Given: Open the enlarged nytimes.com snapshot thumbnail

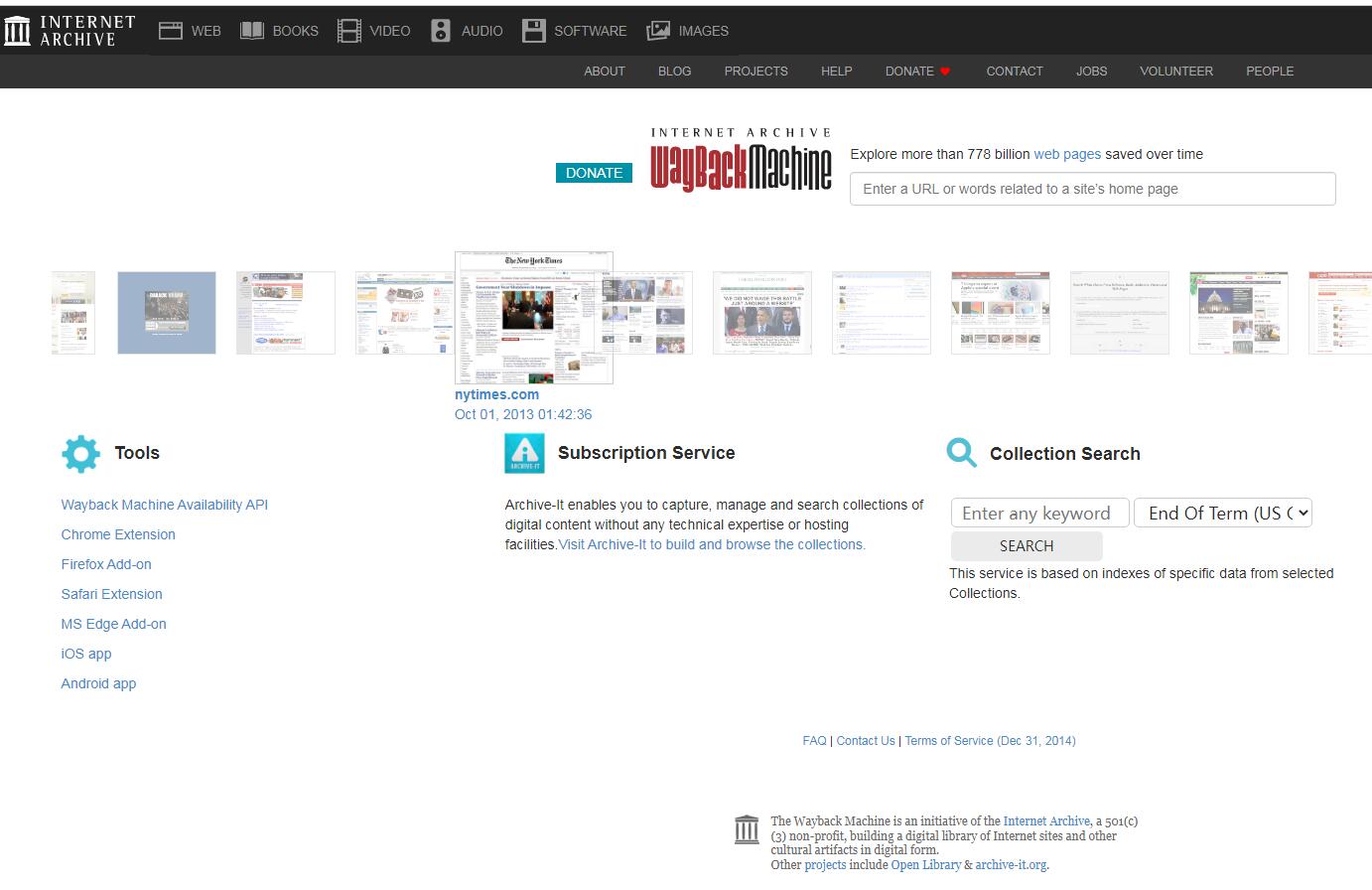Looking at the screenshot, I should coord(533,318).
